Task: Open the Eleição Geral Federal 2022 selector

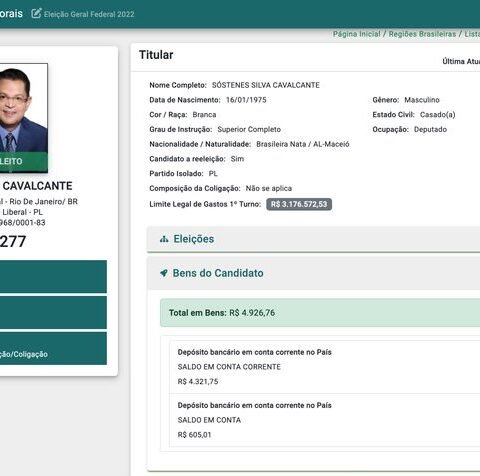Action: (x=89, y=14)
